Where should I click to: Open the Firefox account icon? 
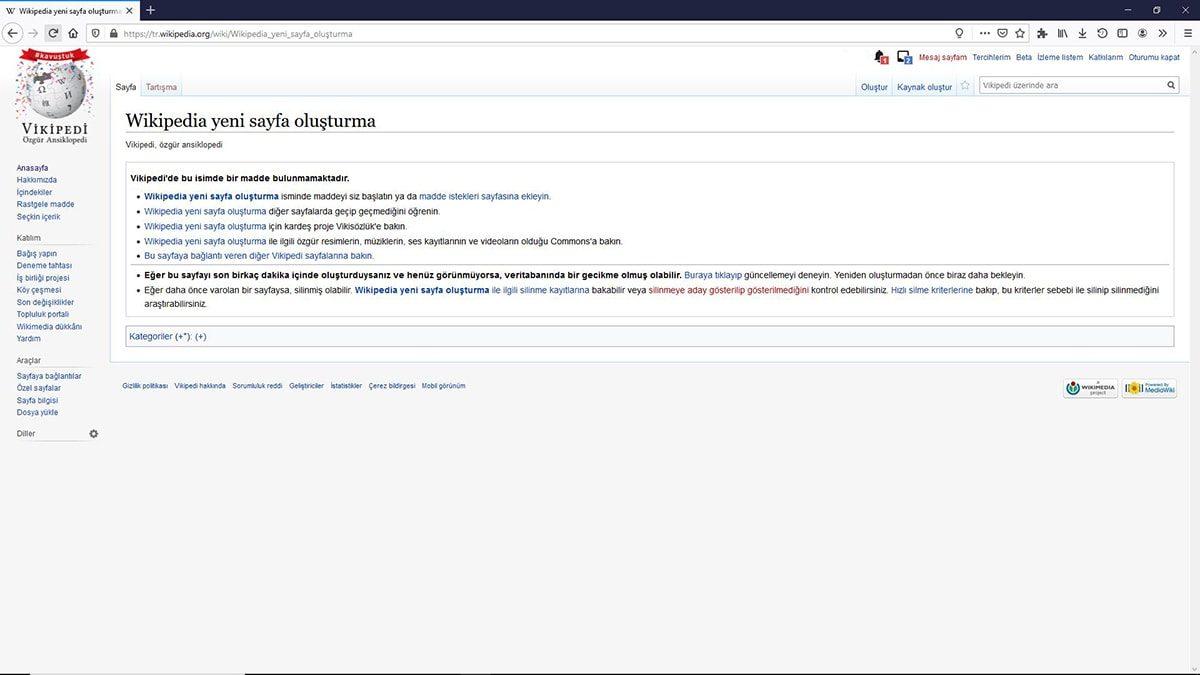pyautogui.click(x=1143, y=33)
